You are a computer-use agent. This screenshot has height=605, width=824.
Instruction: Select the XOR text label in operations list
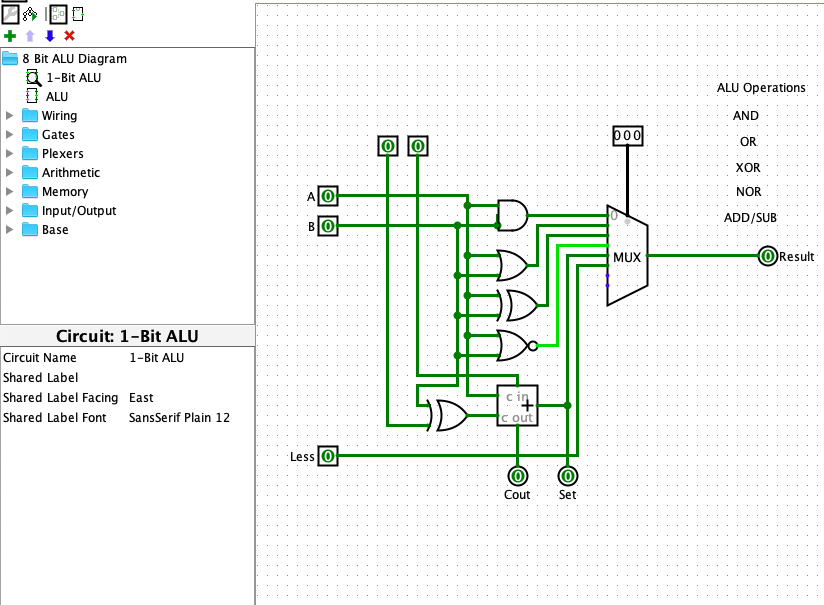tap(748, 168)
